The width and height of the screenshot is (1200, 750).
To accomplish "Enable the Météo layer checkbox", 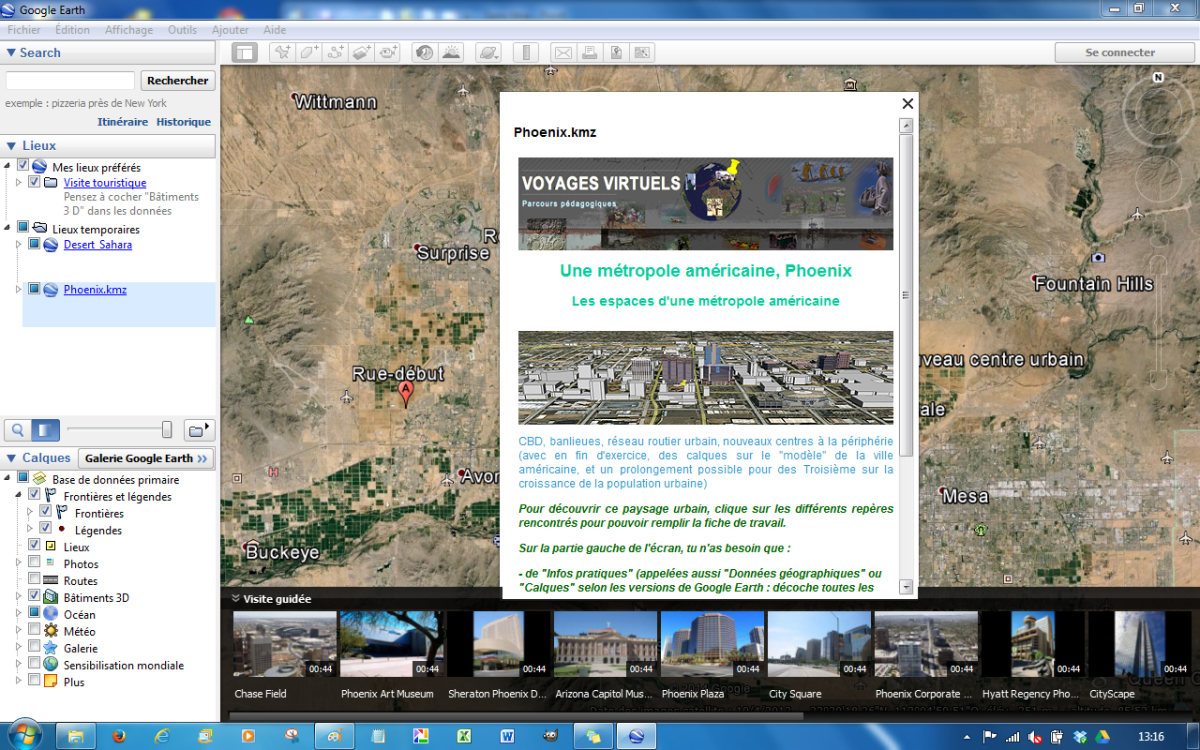I will coord(34,630).
